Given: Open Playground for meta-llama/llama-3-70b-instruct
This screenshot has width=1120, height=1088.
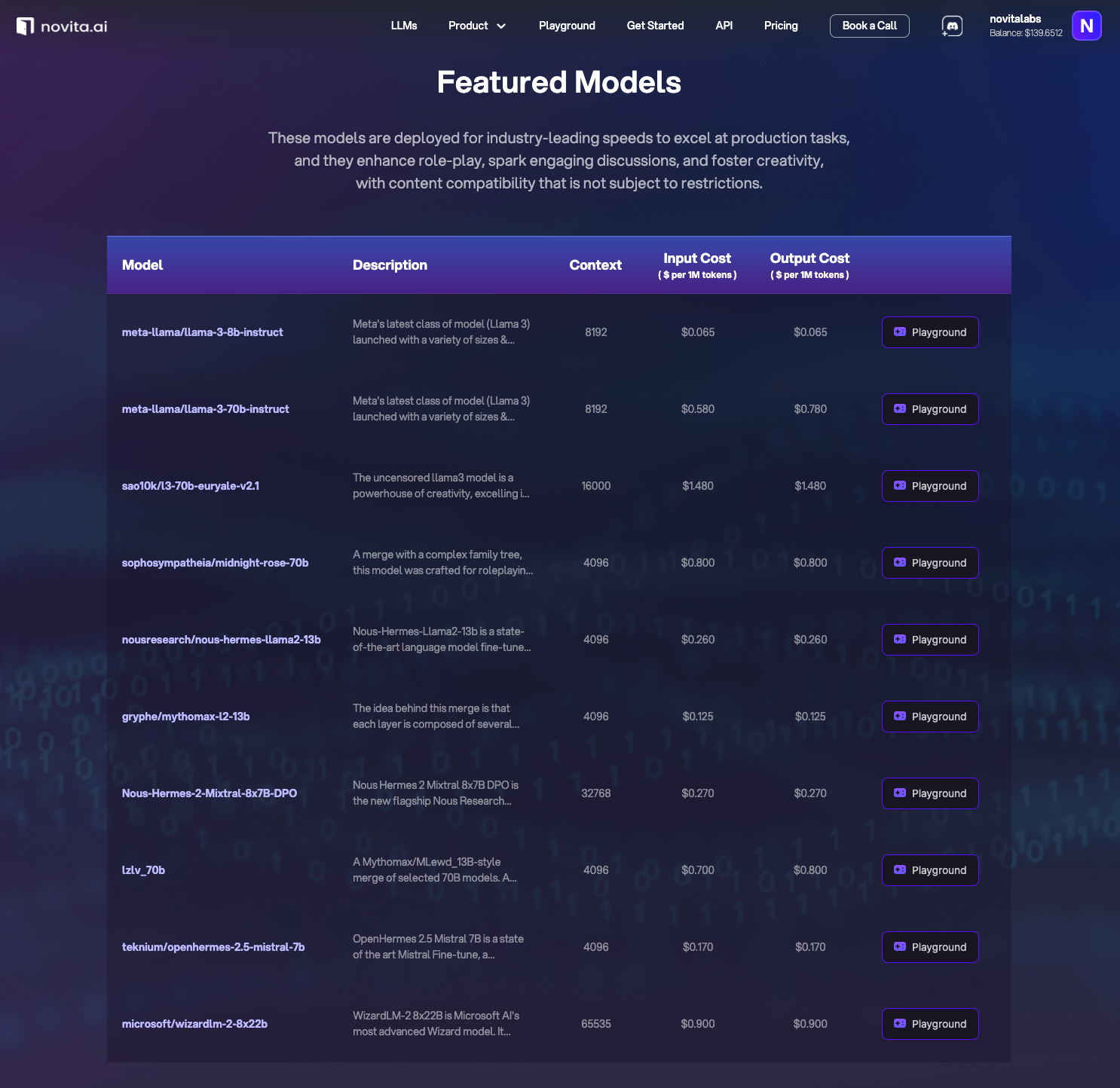Looking at the screenshot, I should click(x=930, y=409).
